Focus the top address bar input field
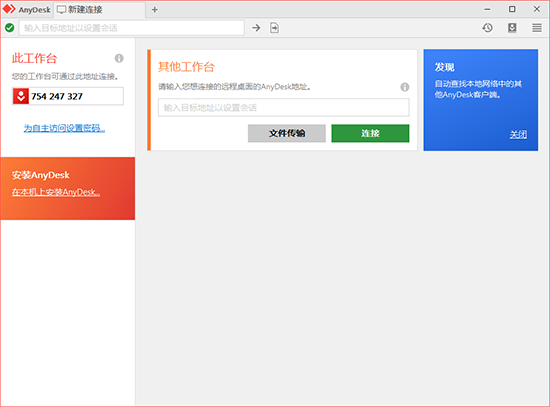 pos(132,28)
